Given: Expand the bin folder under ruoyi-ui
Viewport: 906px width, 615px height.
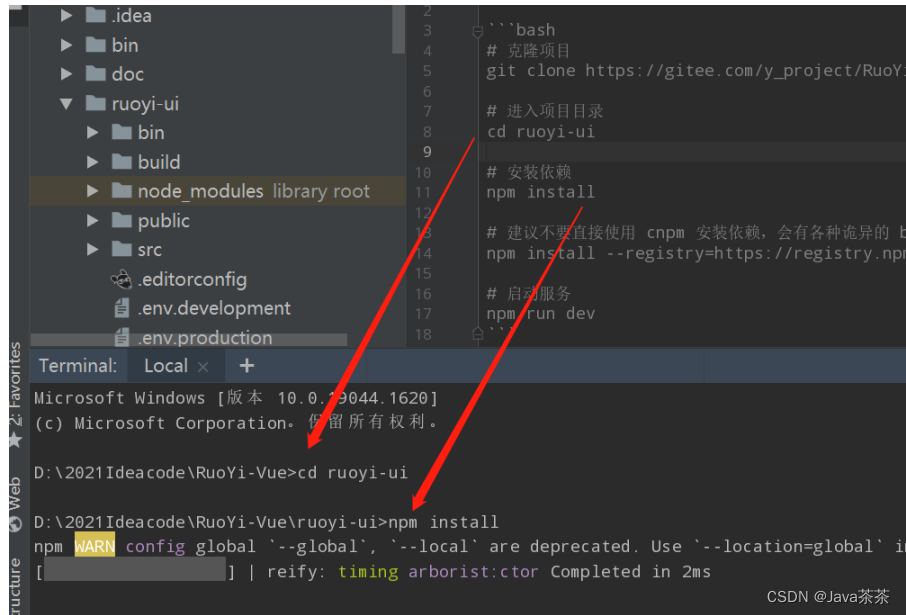Looking at the screenshot, I should [x=93, y=132].
